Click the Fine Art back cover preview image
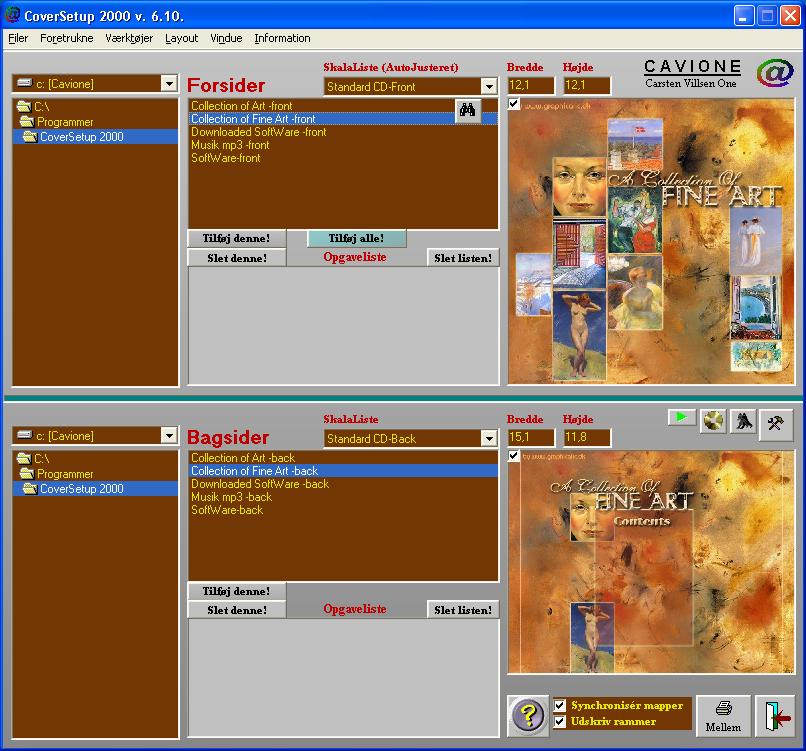The image size is (806, 751). 651,562
